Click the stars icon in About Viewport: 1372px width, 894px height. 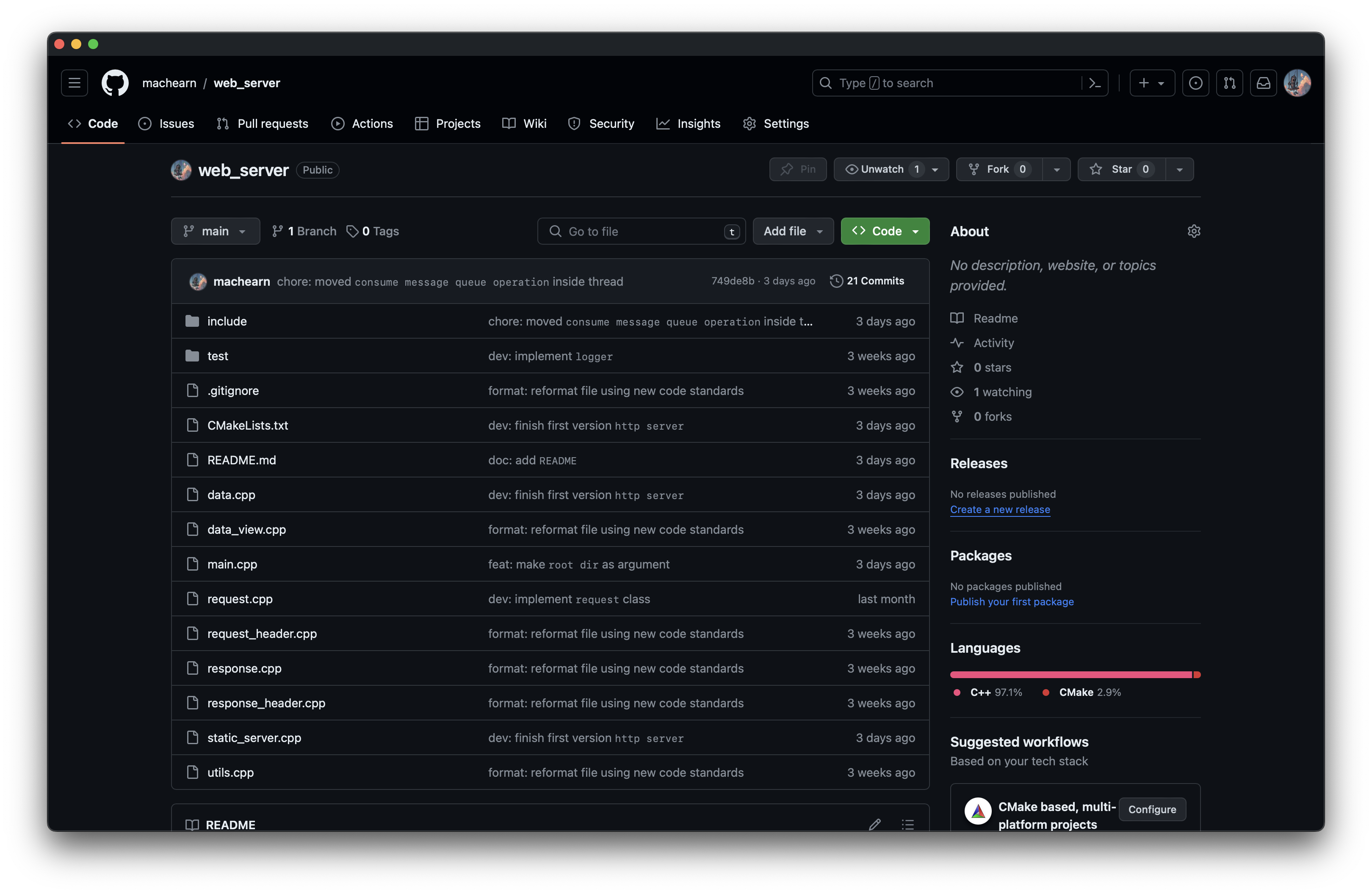point(957,367)
